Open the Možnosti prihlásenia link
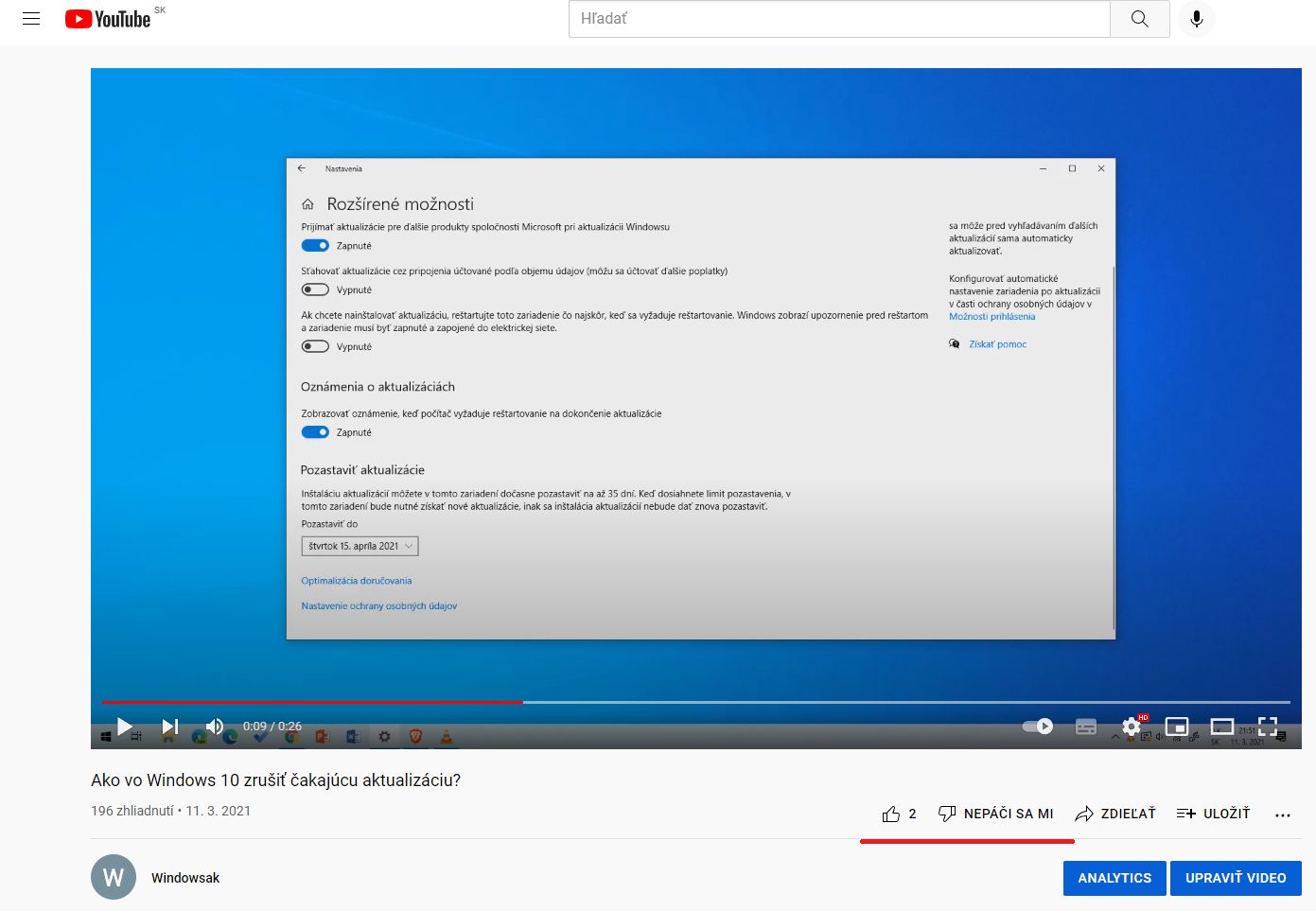Image resolution: width=1316 pixels, height=911 pixels. (992, 317)
